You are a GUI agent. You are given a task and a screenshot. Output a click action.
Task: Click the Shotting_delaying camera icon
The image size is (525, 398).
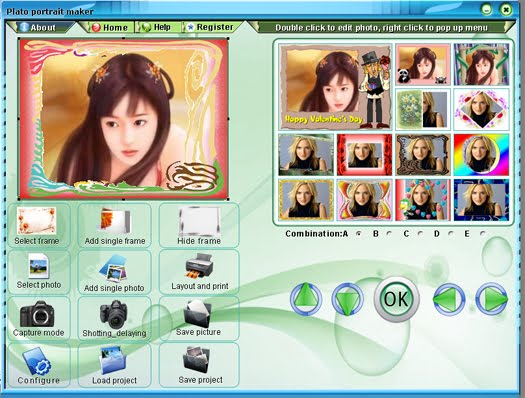click(114, 314)
